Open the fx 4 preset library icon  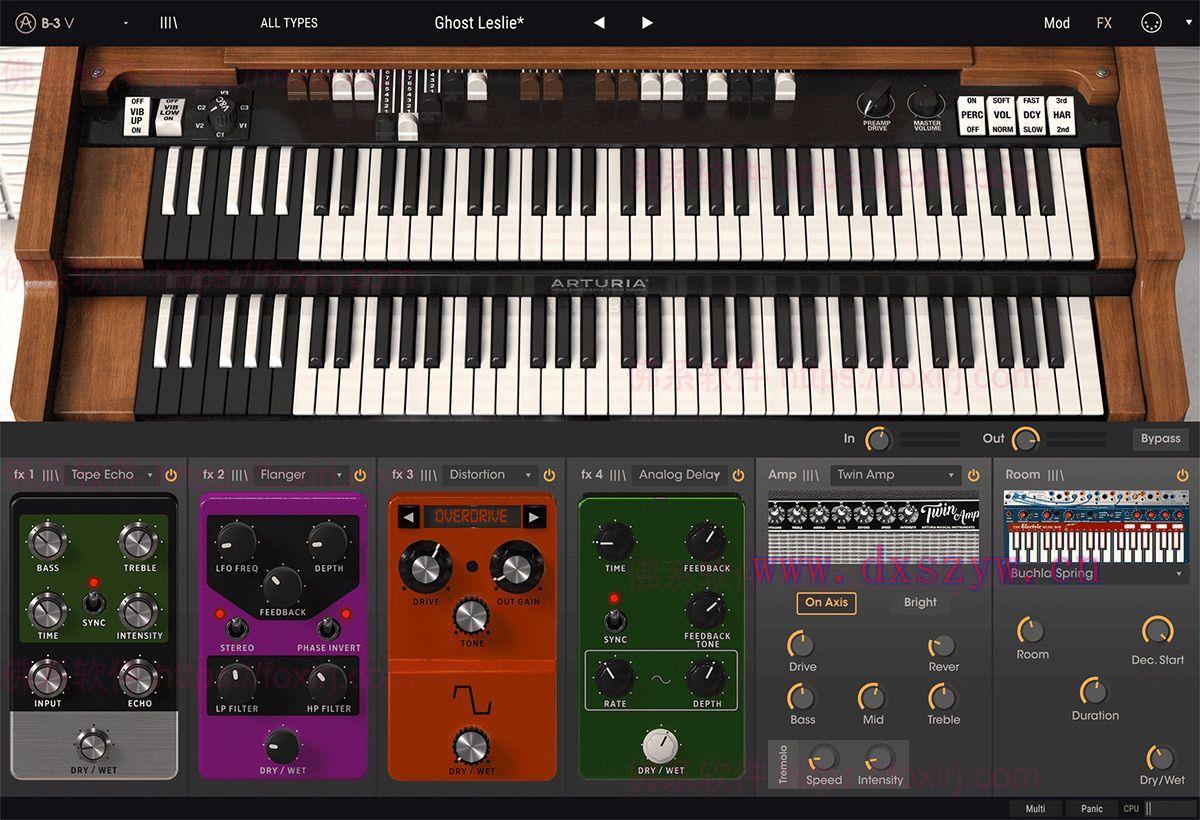coord(618,475)
